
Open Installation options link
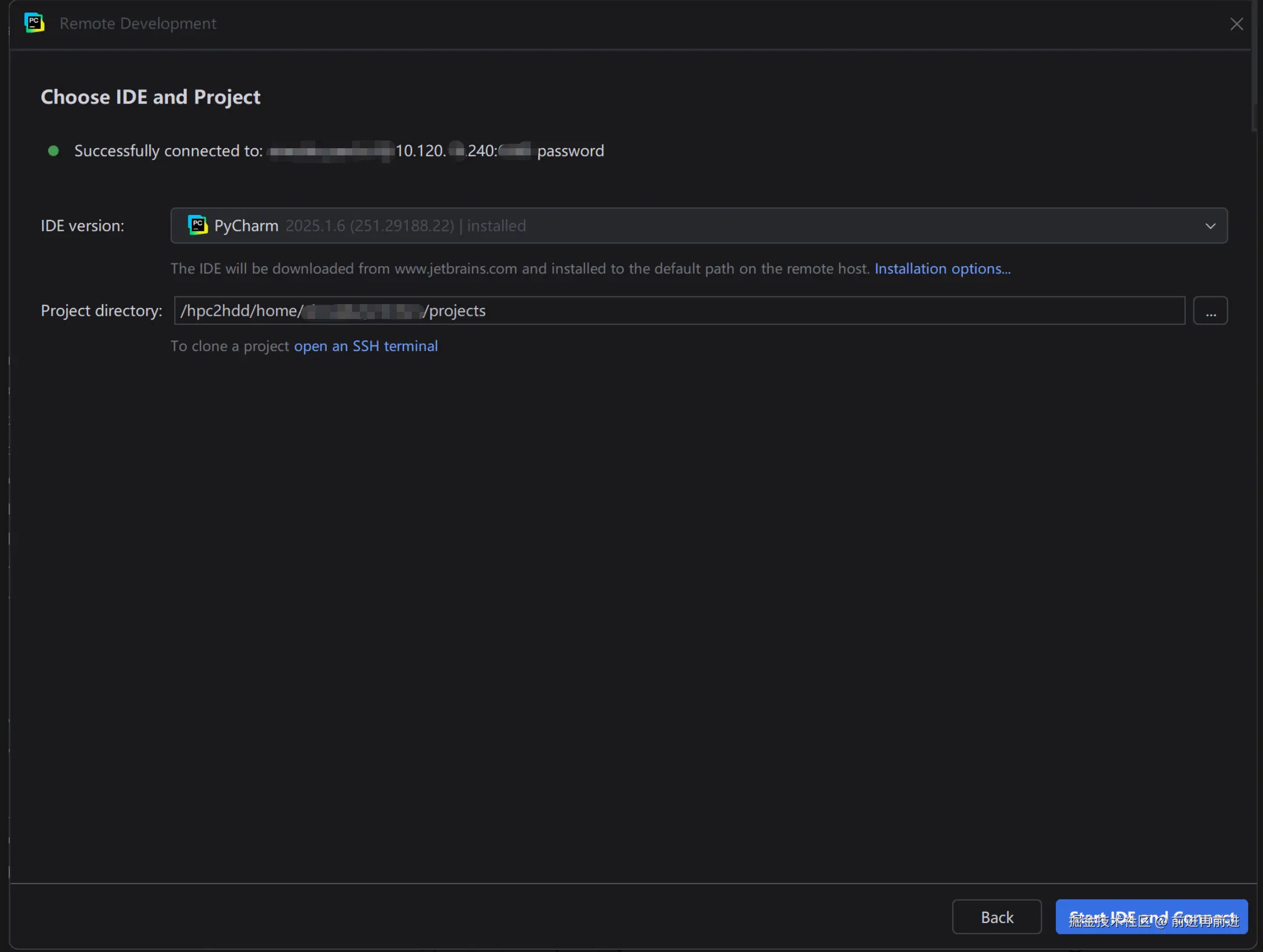[x=942, y=268]
